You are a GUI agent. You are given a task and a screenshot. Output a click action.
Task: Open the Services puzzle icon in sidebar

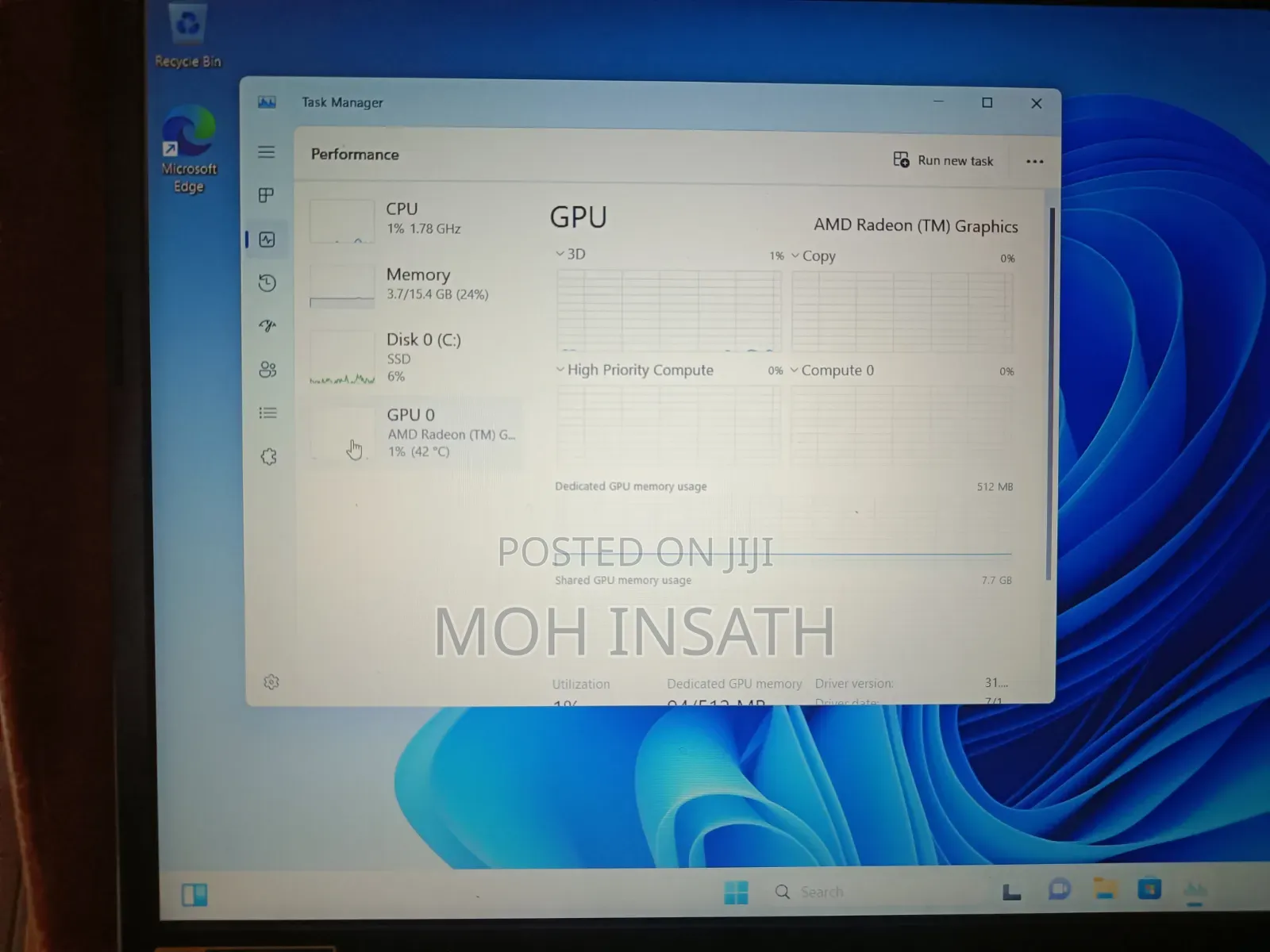pos(268,456)
